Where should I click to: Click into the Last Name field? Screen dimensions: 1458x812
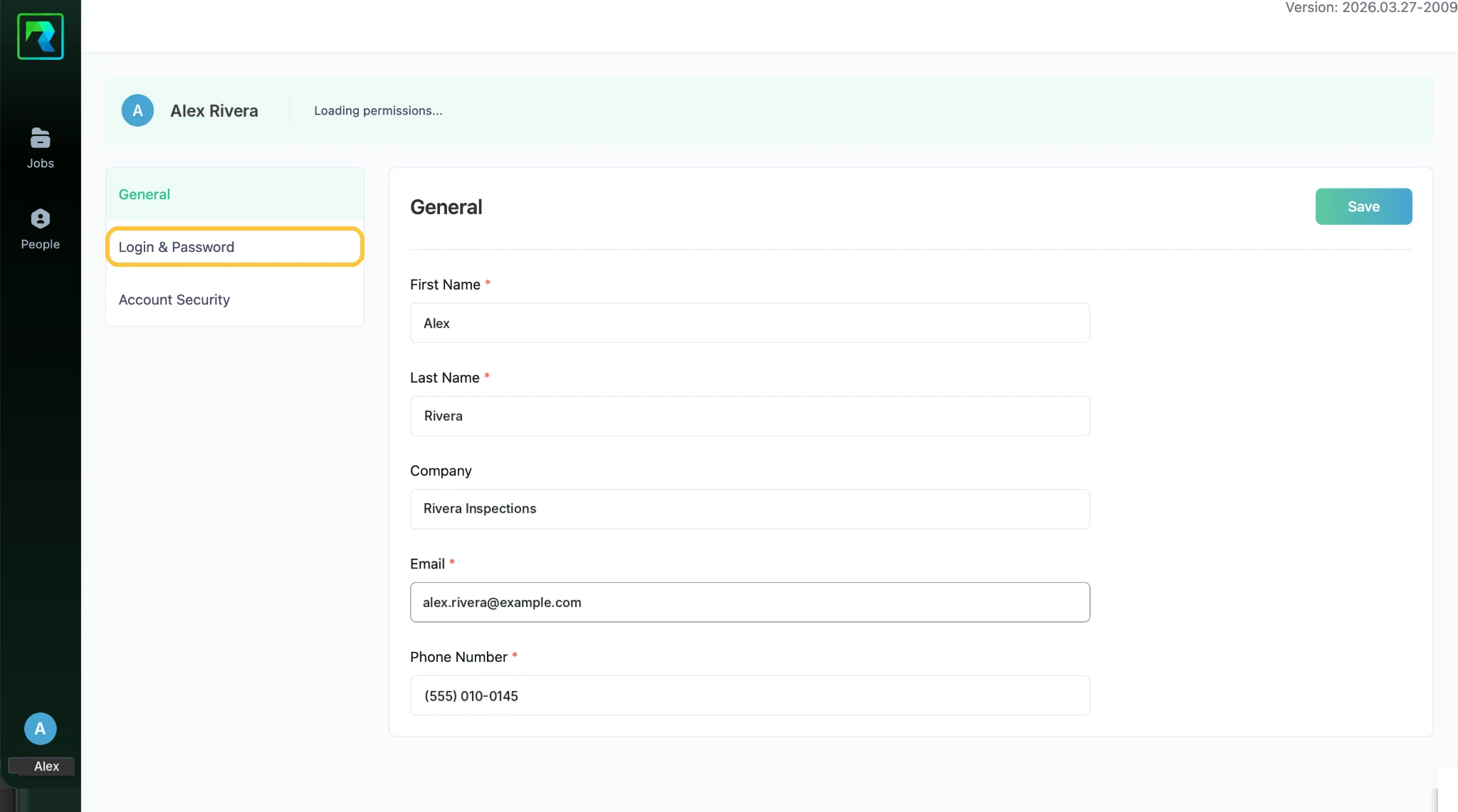tap(750, 416)
